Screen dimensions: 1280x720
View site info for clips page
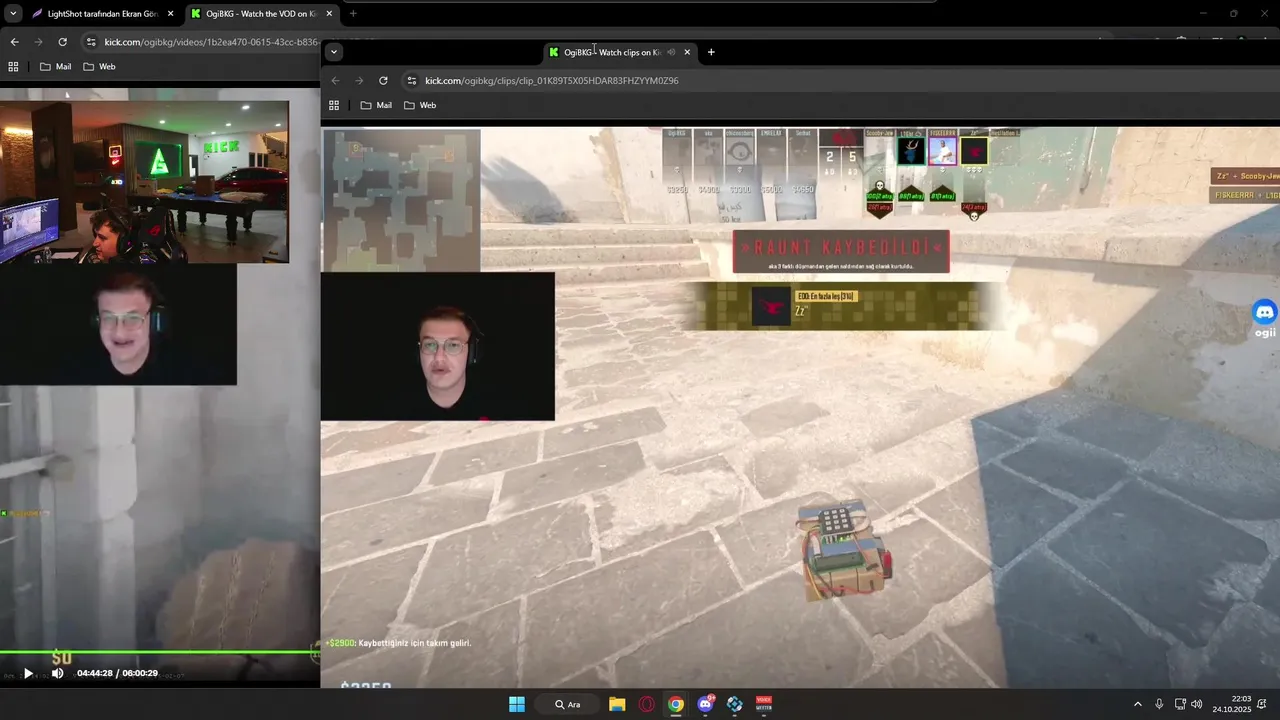[x=411, y=80]
